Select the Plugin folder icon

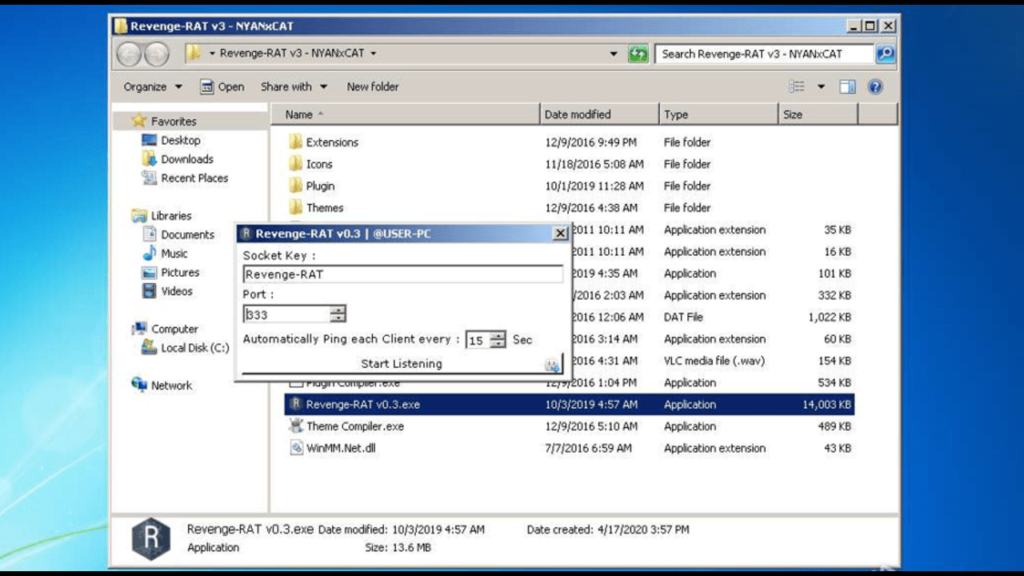point(296,185)
